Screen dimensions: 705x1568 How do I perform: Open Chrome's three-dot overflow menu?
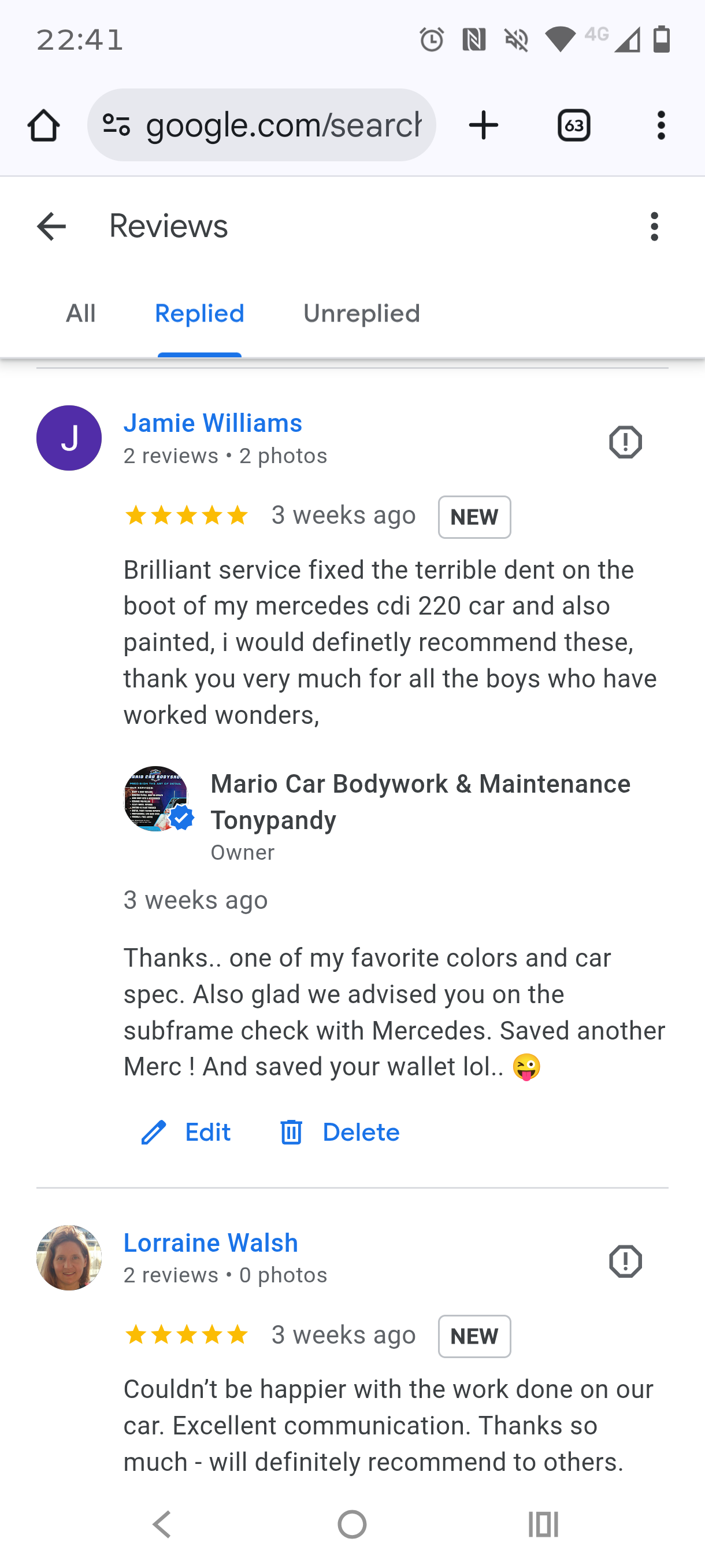click(661, 125)
